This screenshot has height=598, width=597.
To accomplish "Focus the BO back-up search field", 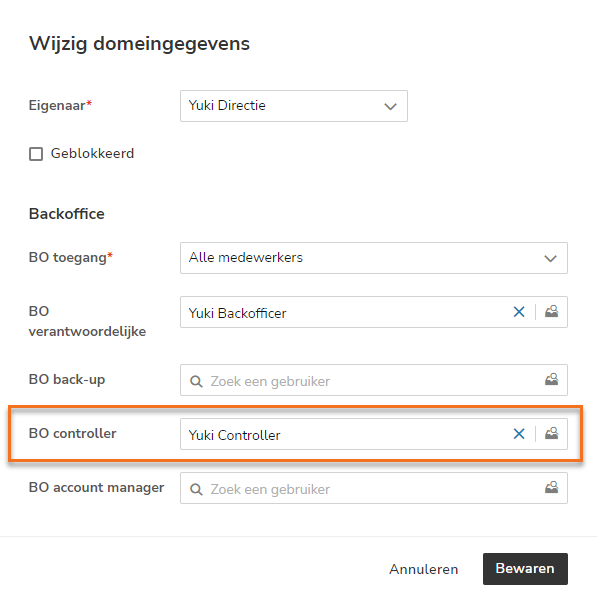I will click(x=374, y=380).
